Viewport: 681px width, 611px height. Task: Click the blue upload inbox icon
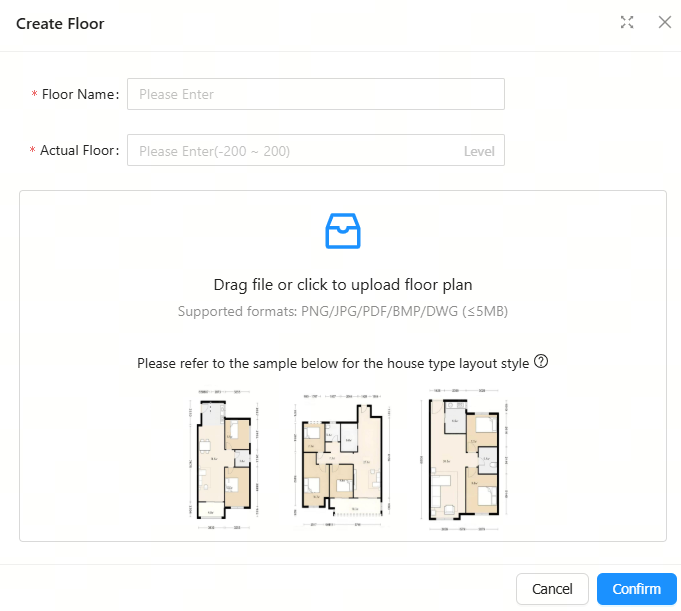point(343,231)
